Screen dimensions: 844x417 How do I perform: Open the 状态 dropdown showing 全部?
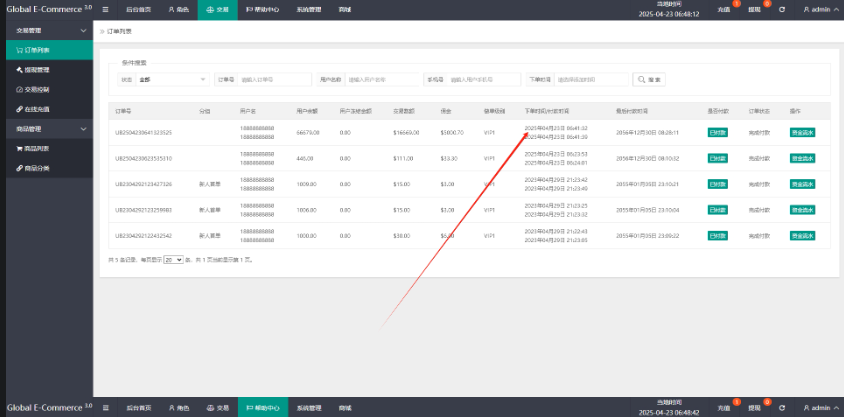172,80
